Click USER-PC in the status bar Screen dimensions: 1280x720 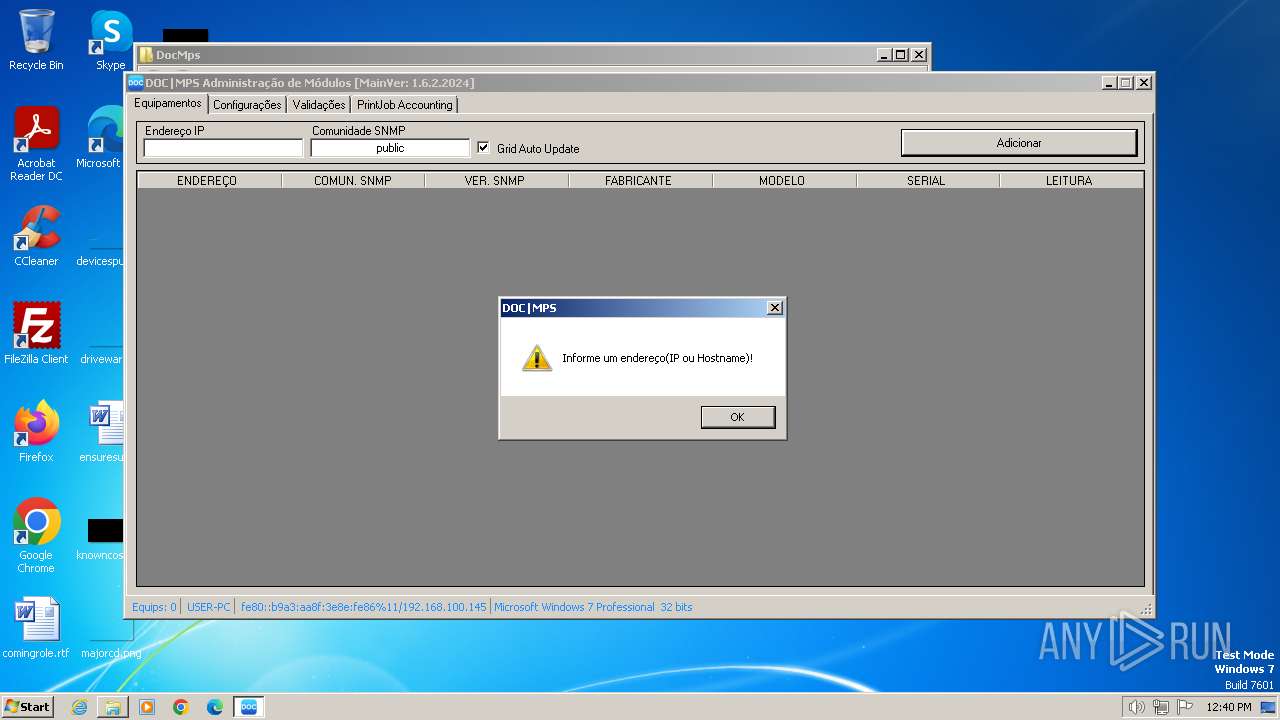point(209,607)
